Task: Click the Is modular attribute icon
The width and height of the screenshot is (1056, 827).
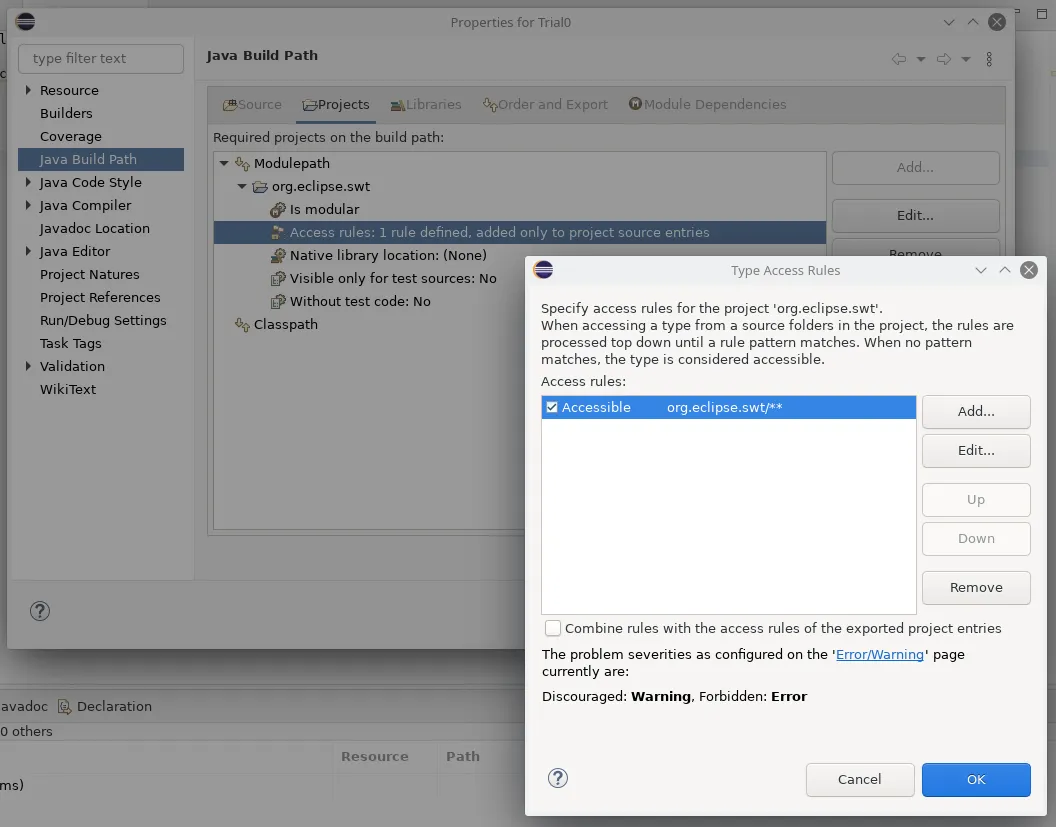Action: (277, 209)
